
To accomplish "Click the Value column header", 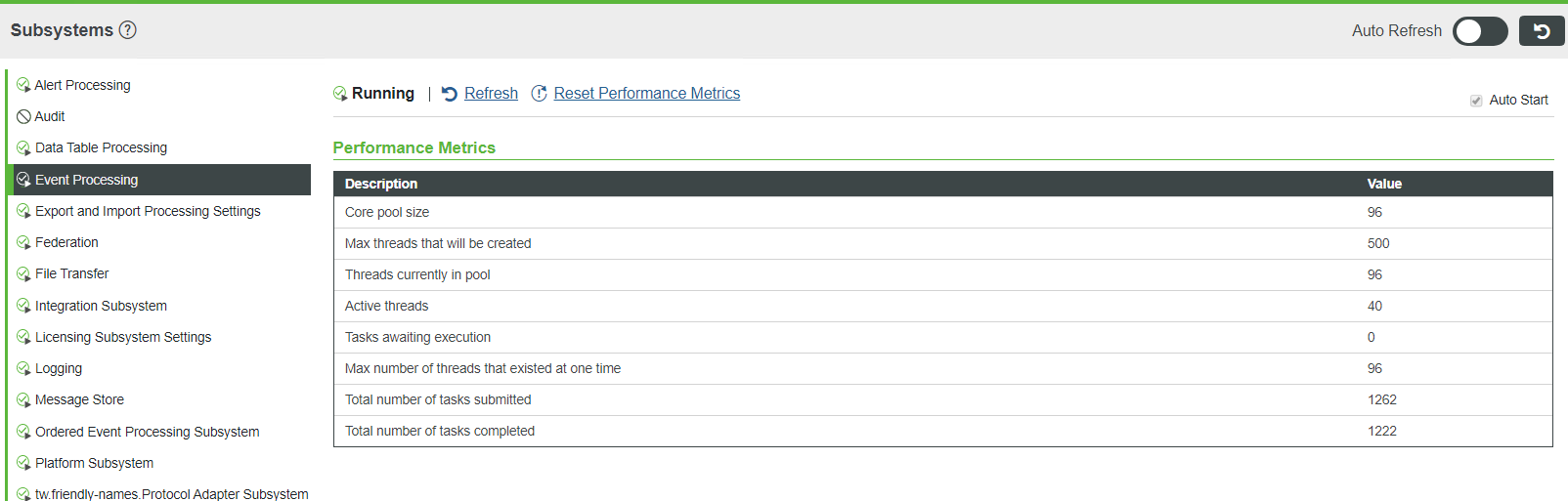I will point(1384,184).
